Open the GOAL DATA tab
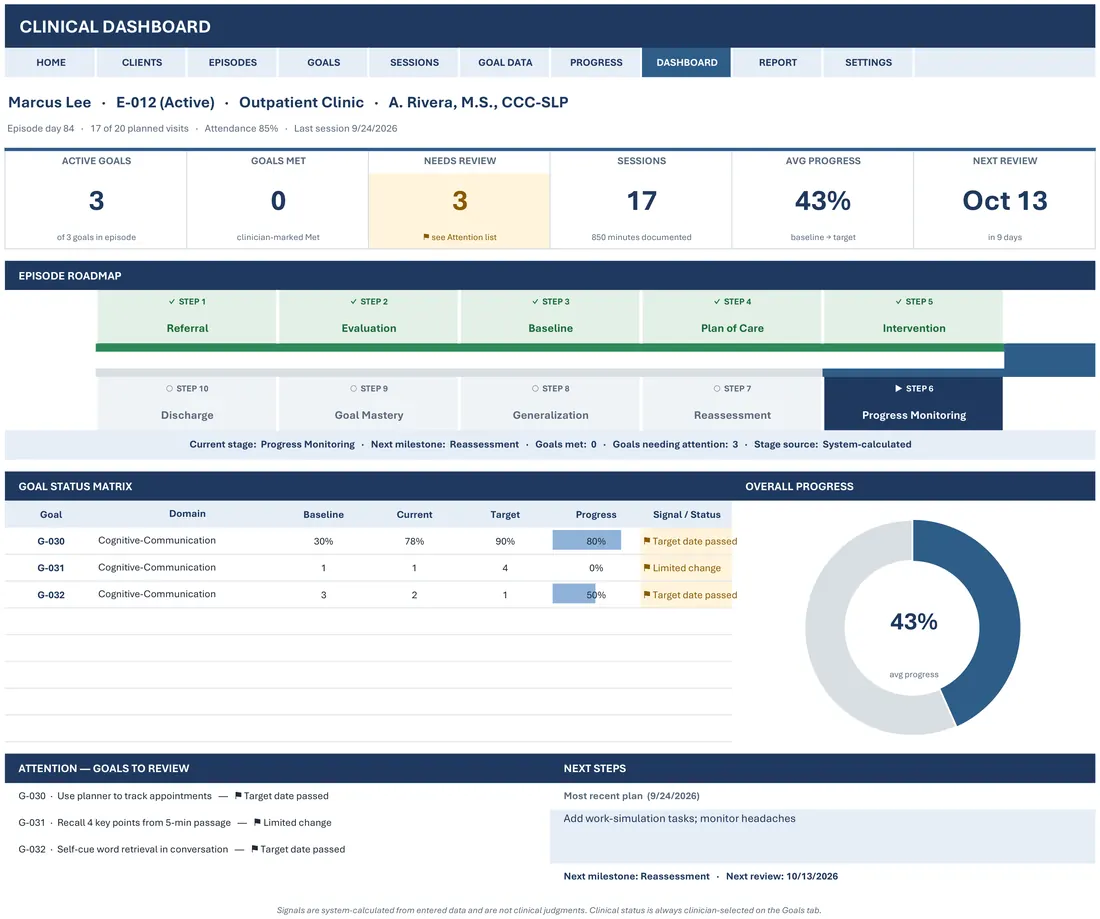 pos(505,62)
